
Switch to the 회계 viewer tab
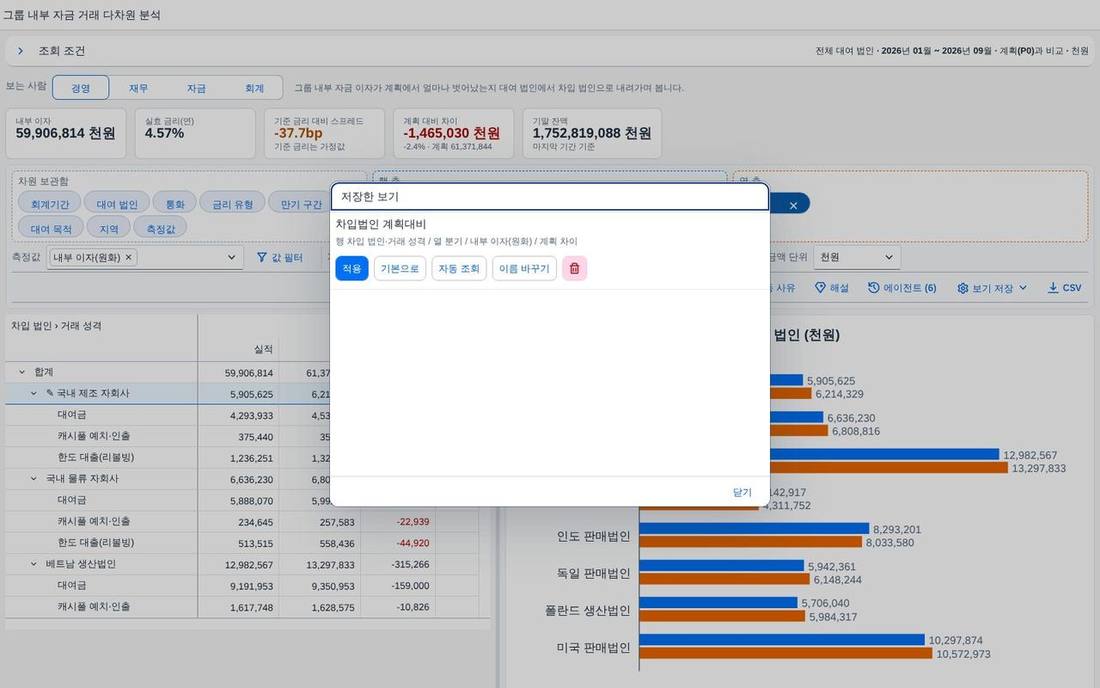254,88
